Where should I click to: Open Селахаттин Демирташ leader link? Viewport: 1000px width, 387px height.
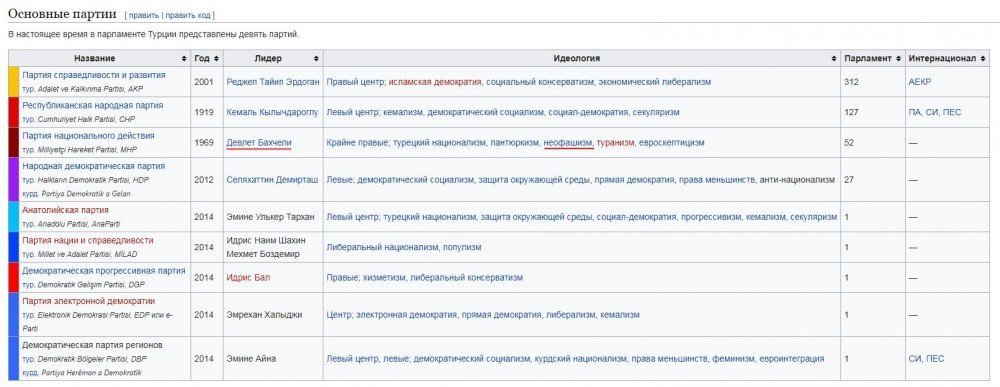pyautogui.click(x=272, y=180)
